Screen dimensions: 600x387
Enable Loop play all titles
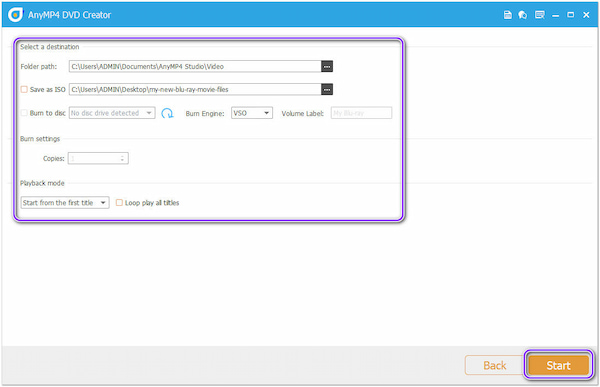[119, 202]
